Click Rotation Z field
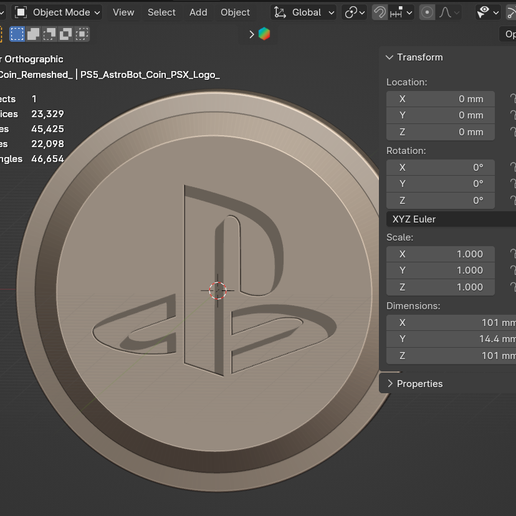The width and height of the screenshot is (516, 516). point(440,201)
